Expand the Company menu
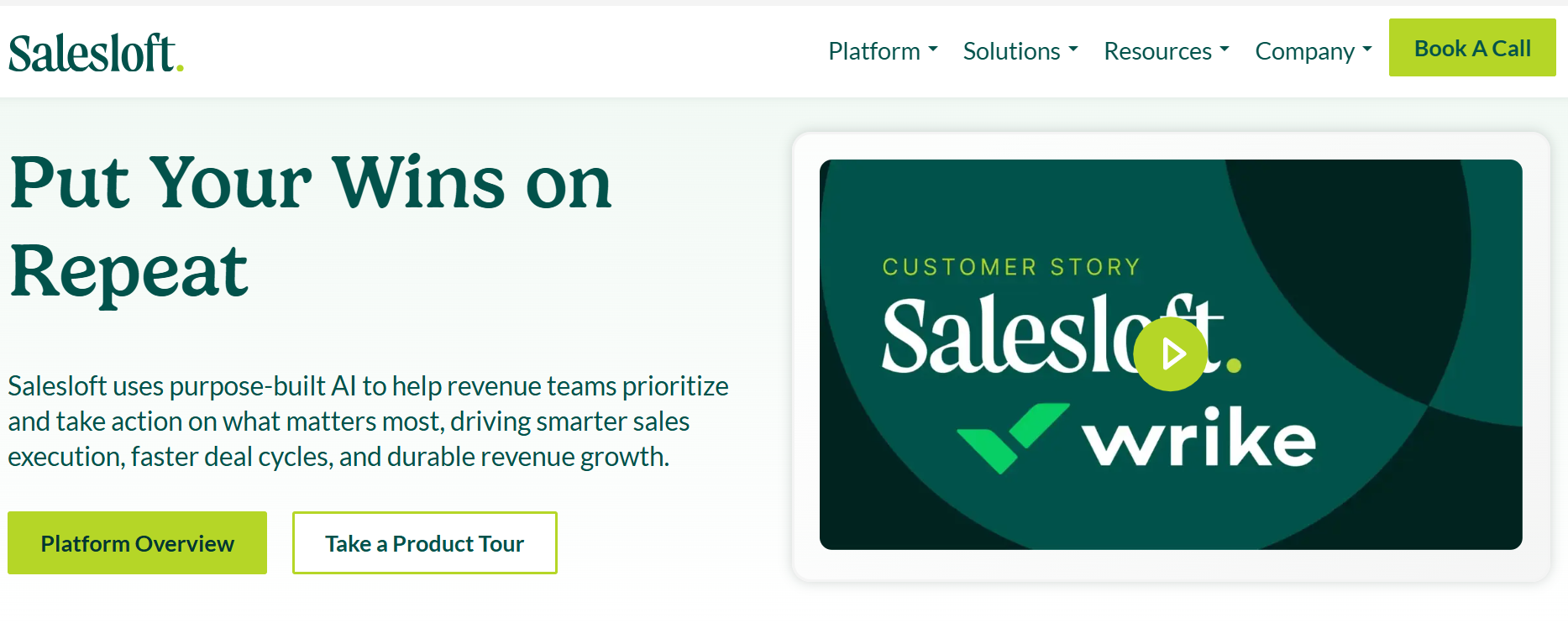The height and width of the screenshot is (623, 1568). [x=1314, y=51]
